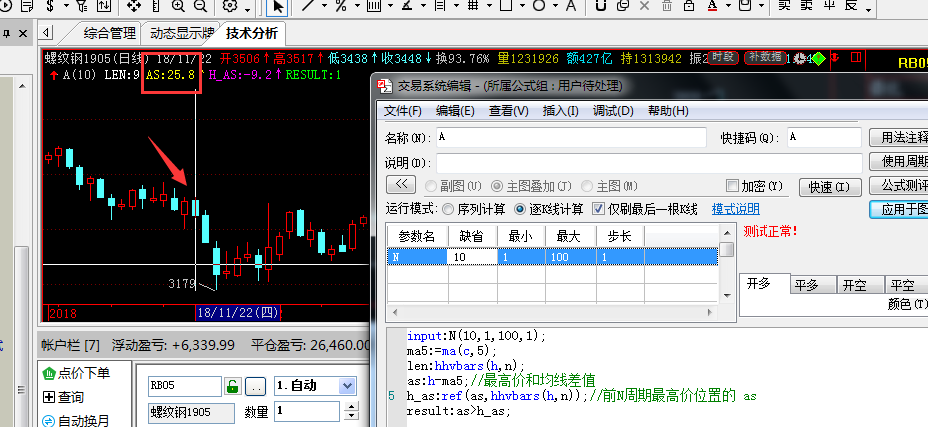
Task: Click the clock icon in chart header
Action: coord(801,58)
